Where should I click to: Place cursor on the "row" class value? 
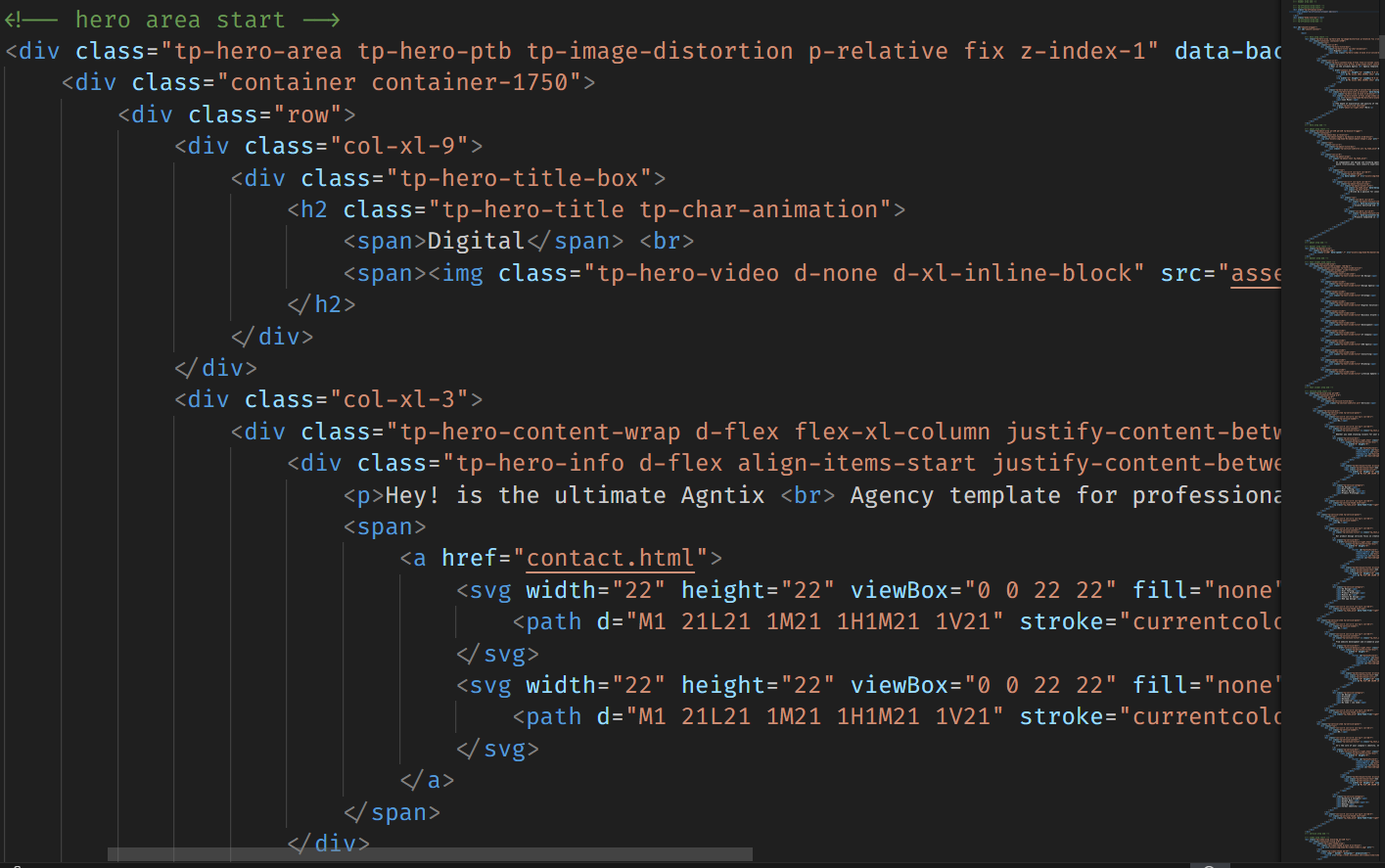[x=307, y=114]
